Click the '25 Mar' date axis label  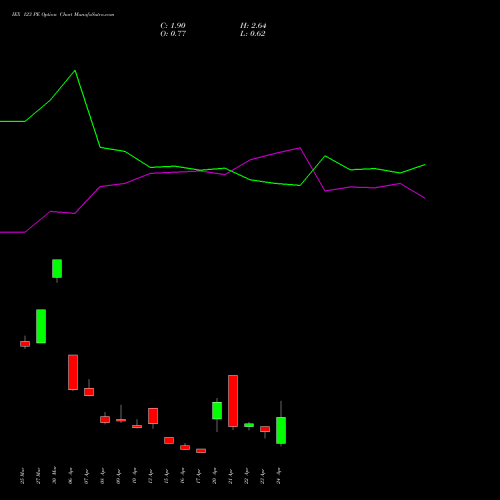click(22, 476)
